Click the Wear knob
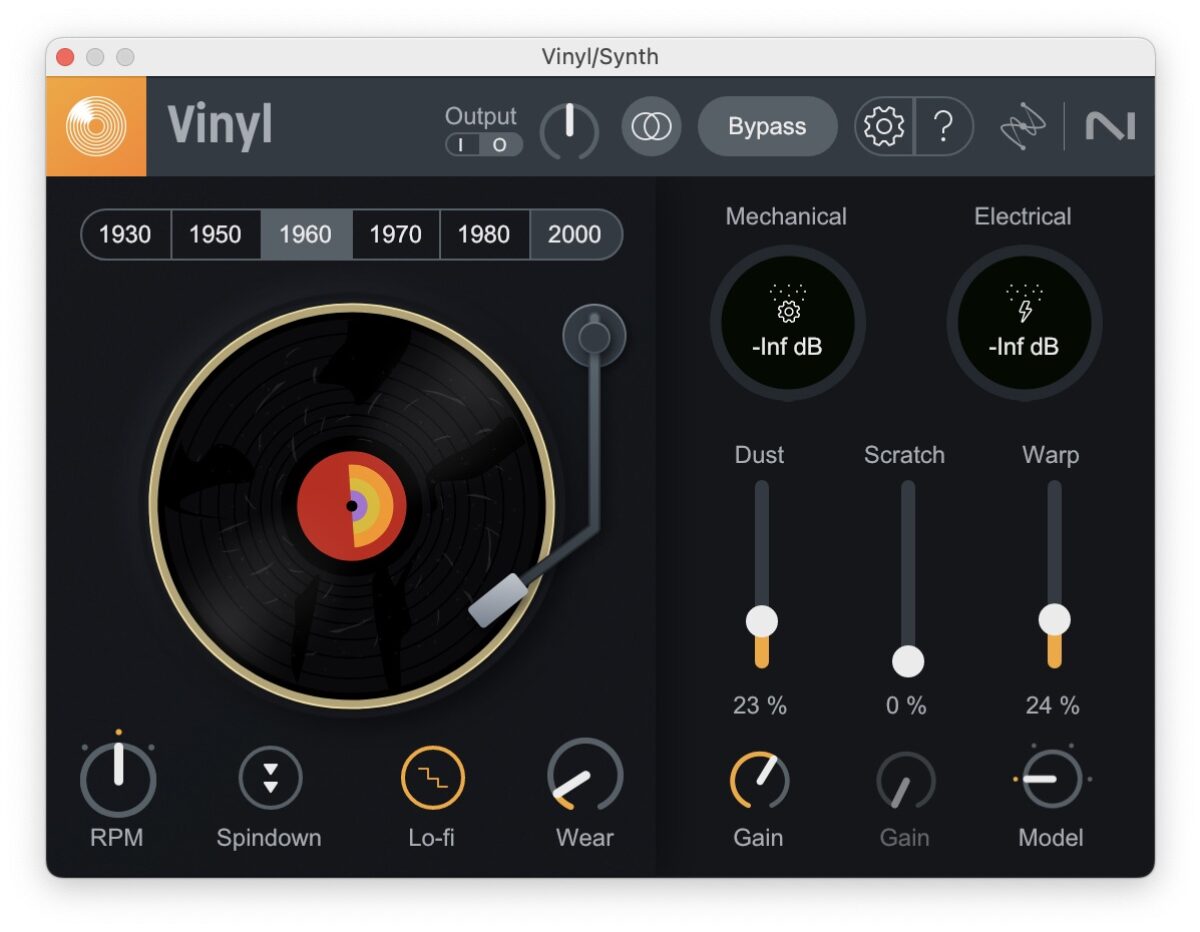 click(585, 777)
